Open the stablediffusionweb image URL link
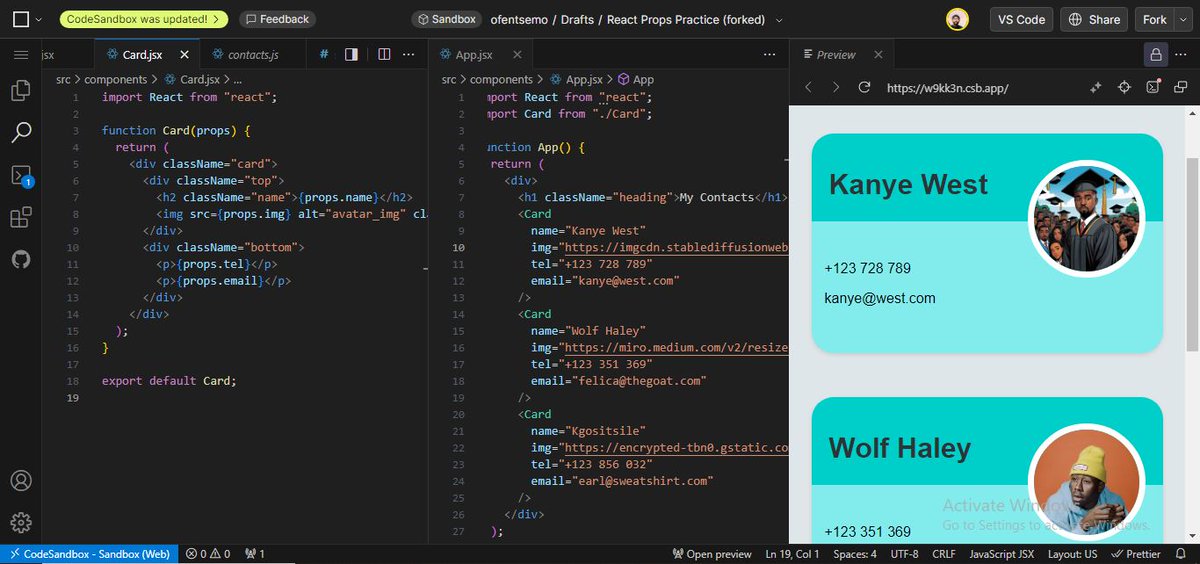Viewport: 1200px width, 564px height. point(676,247)
